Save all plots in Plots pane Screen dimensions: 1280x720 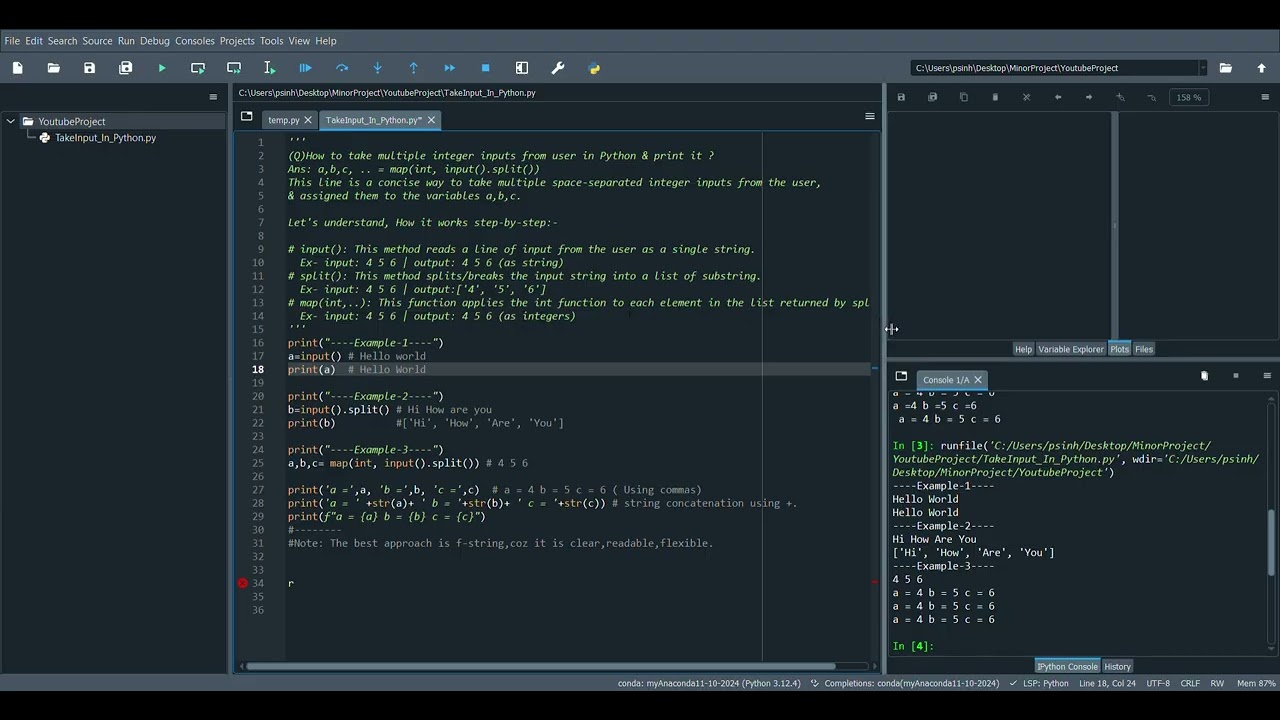933,97
